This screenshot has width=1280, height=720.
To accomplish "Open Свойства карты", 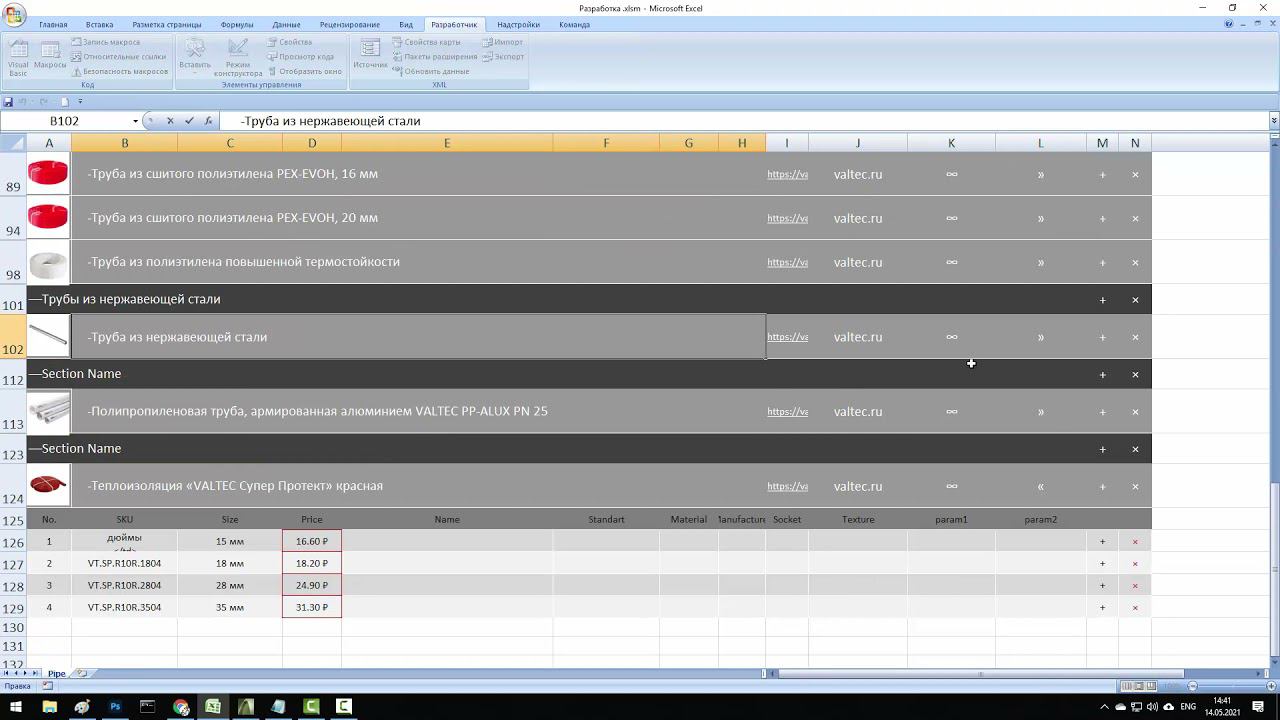I will 426,42.
